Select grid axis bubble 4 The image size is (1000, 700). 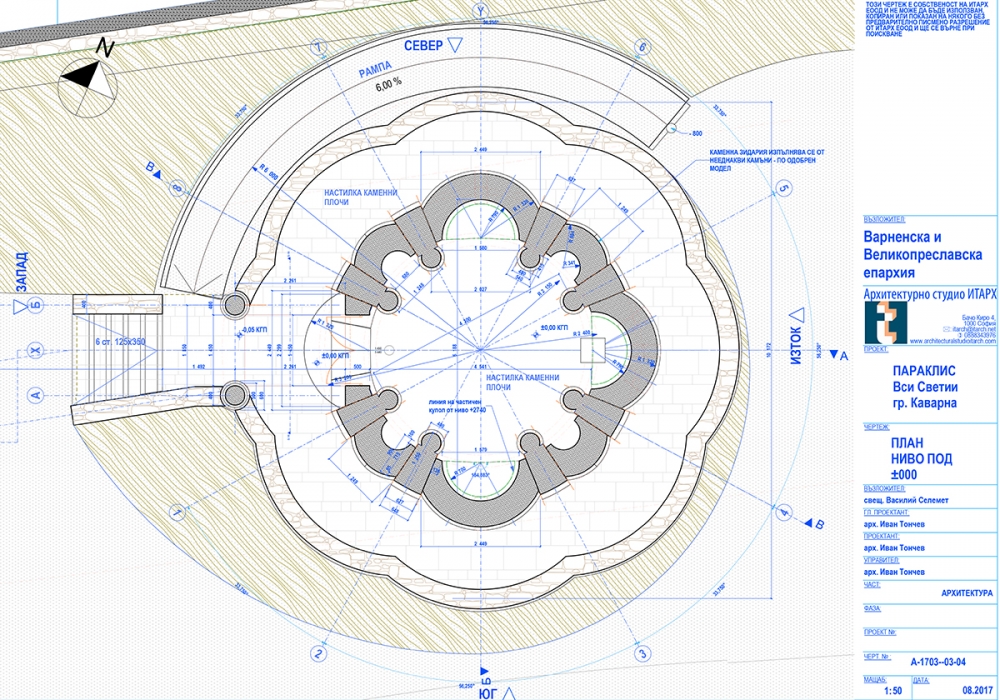click(x=784, y=511)
